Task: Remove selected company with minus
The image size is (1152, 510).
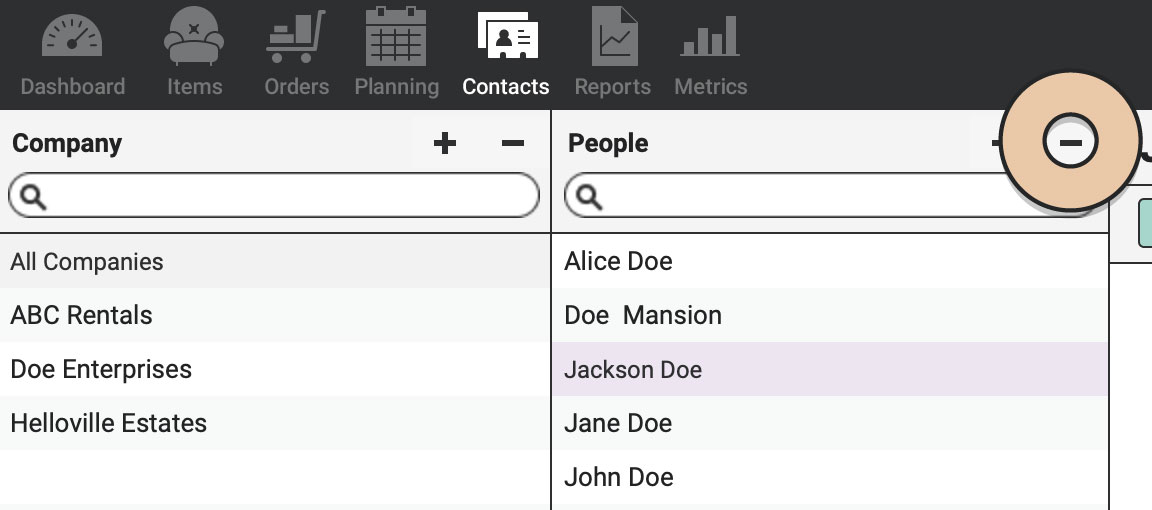Action: (x=513, y=143)
